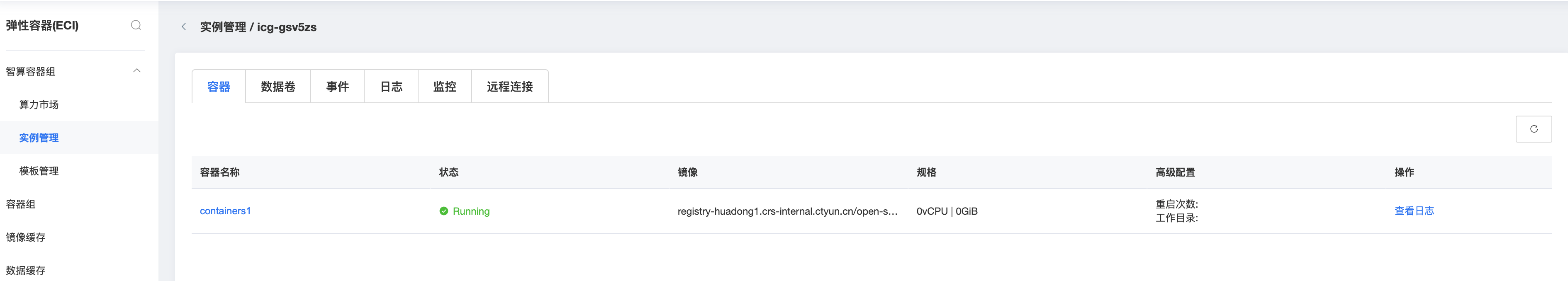
Task: Open the 容器 tab
Action: (219, 87)
